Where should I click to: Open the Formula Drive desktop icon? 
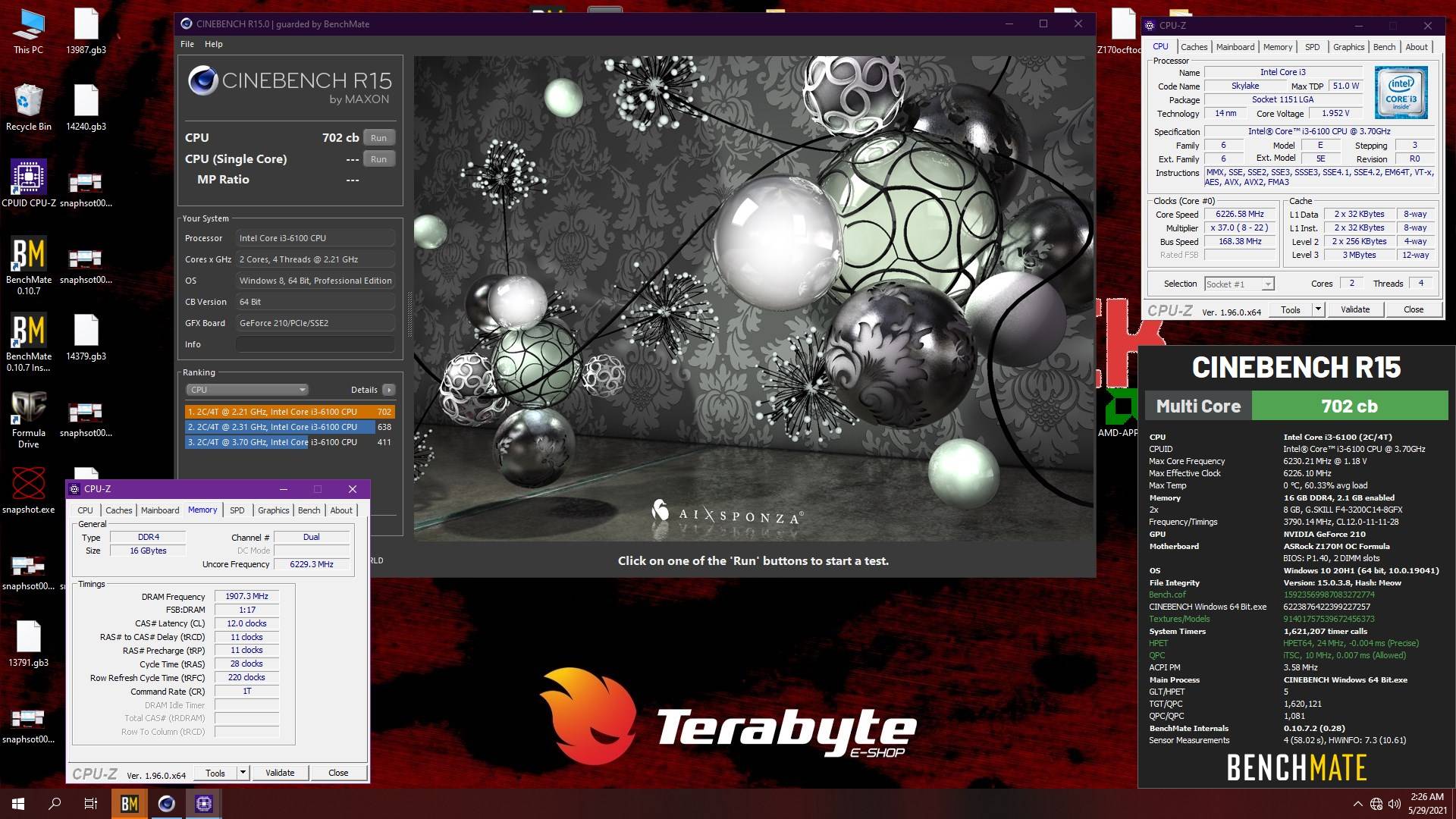[28, 409]
